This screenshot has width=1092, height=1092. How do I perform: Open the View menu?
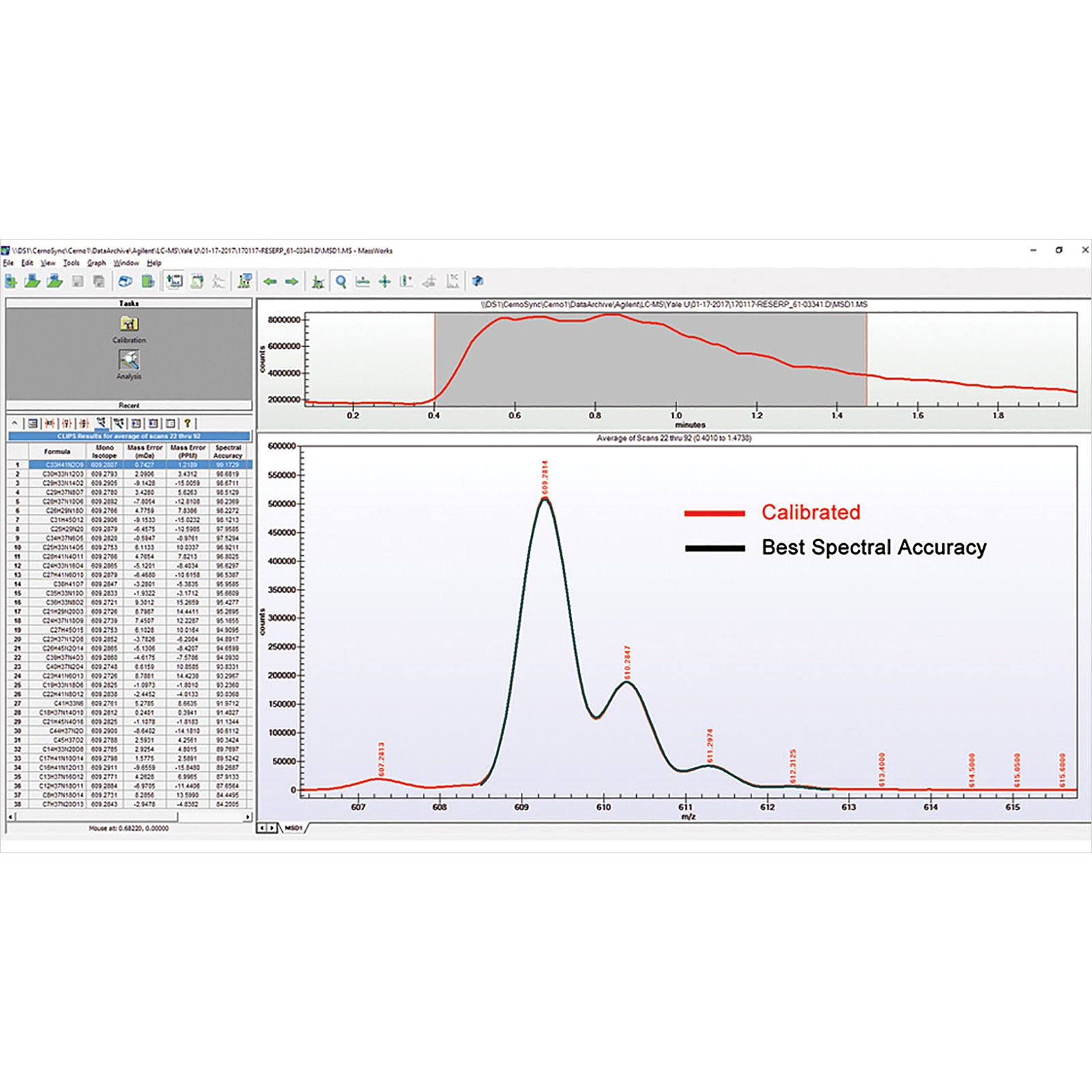[x=48, y=263]
